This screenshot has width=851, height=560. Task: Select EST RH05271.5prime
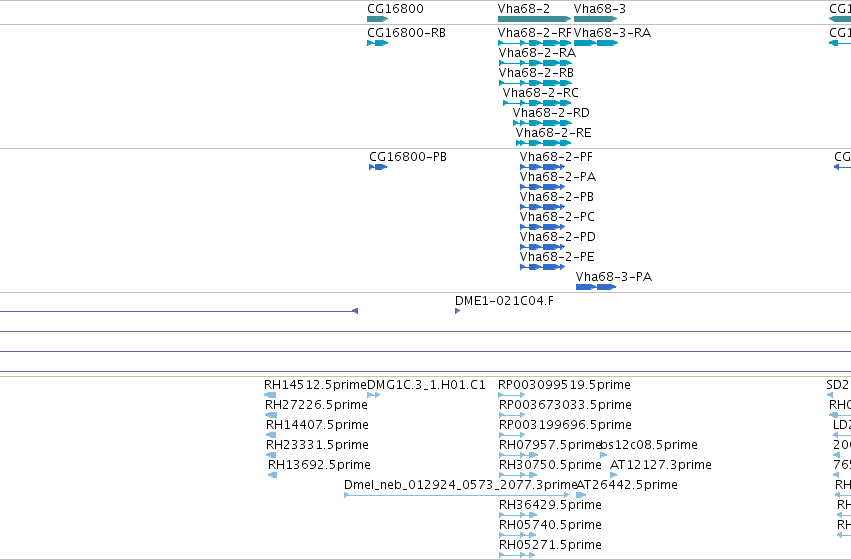click(x=517, y=555)
